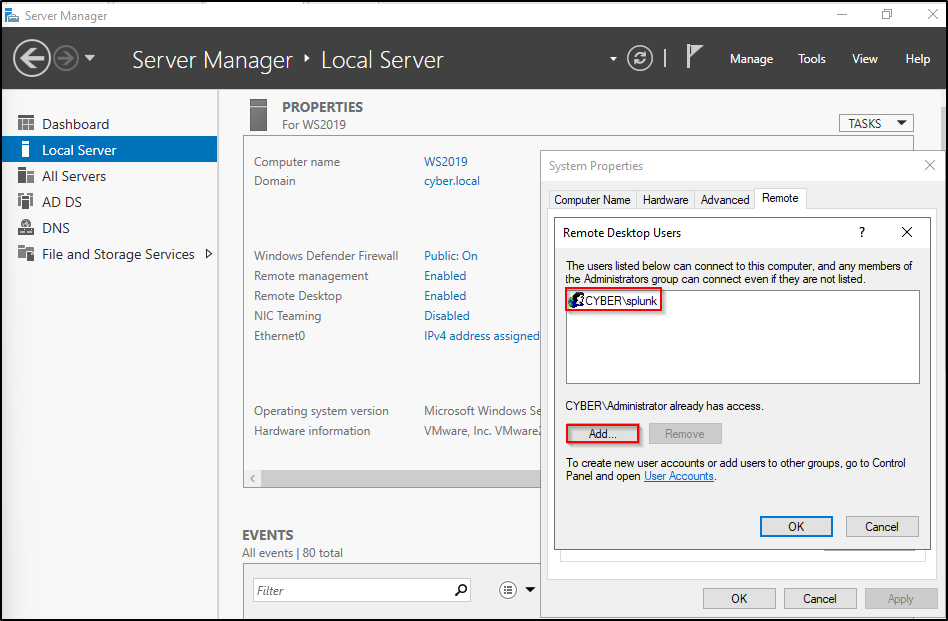This screenshot has height=621, width=948.
Task: Click the search magnifier in Events filter
Action: coord(461,590)
